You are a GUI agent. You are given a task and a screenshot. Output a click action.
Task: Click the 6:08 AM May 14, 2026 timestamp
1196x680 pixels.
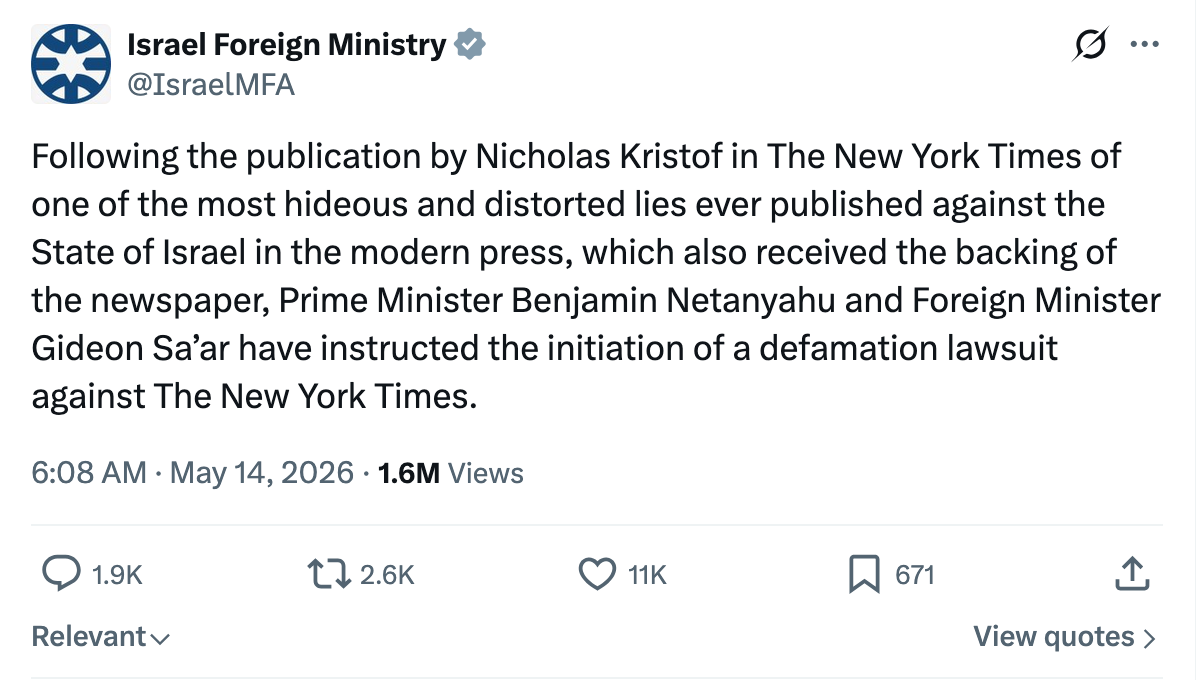click(x=192, y=473)
